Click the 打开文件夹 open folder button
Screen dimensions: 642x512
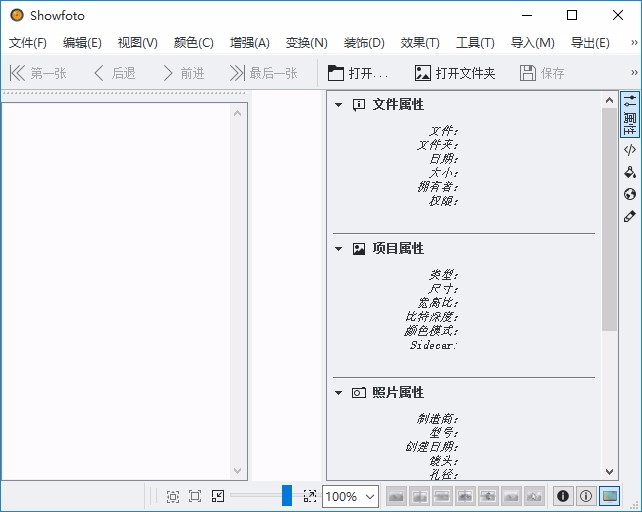tap(455, 73)
